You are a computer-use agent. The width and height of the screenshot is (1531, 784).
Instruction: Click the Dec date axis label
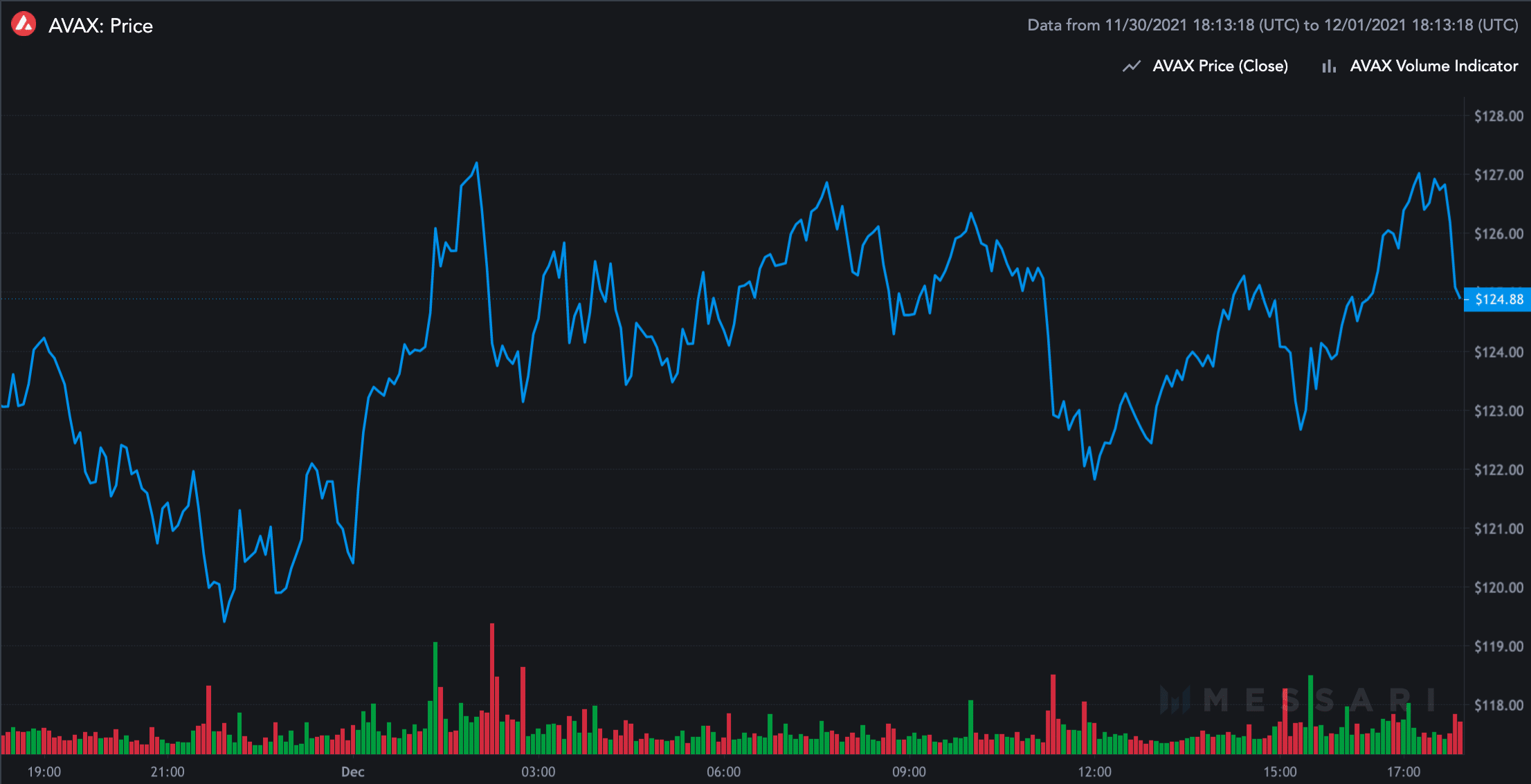pos(353,772)
